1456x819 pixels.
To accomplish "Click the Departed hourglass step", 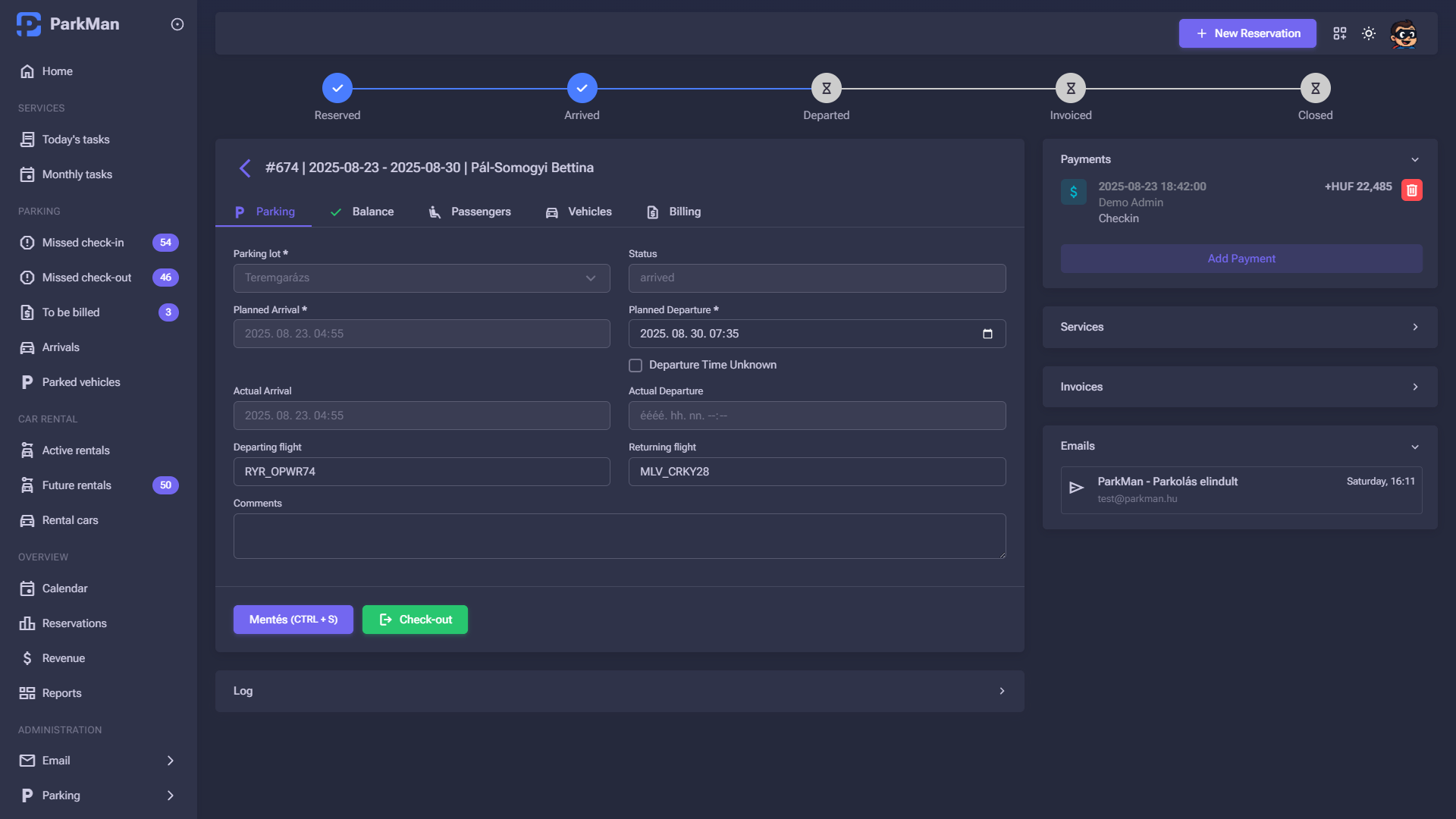I will pos(827,89).
